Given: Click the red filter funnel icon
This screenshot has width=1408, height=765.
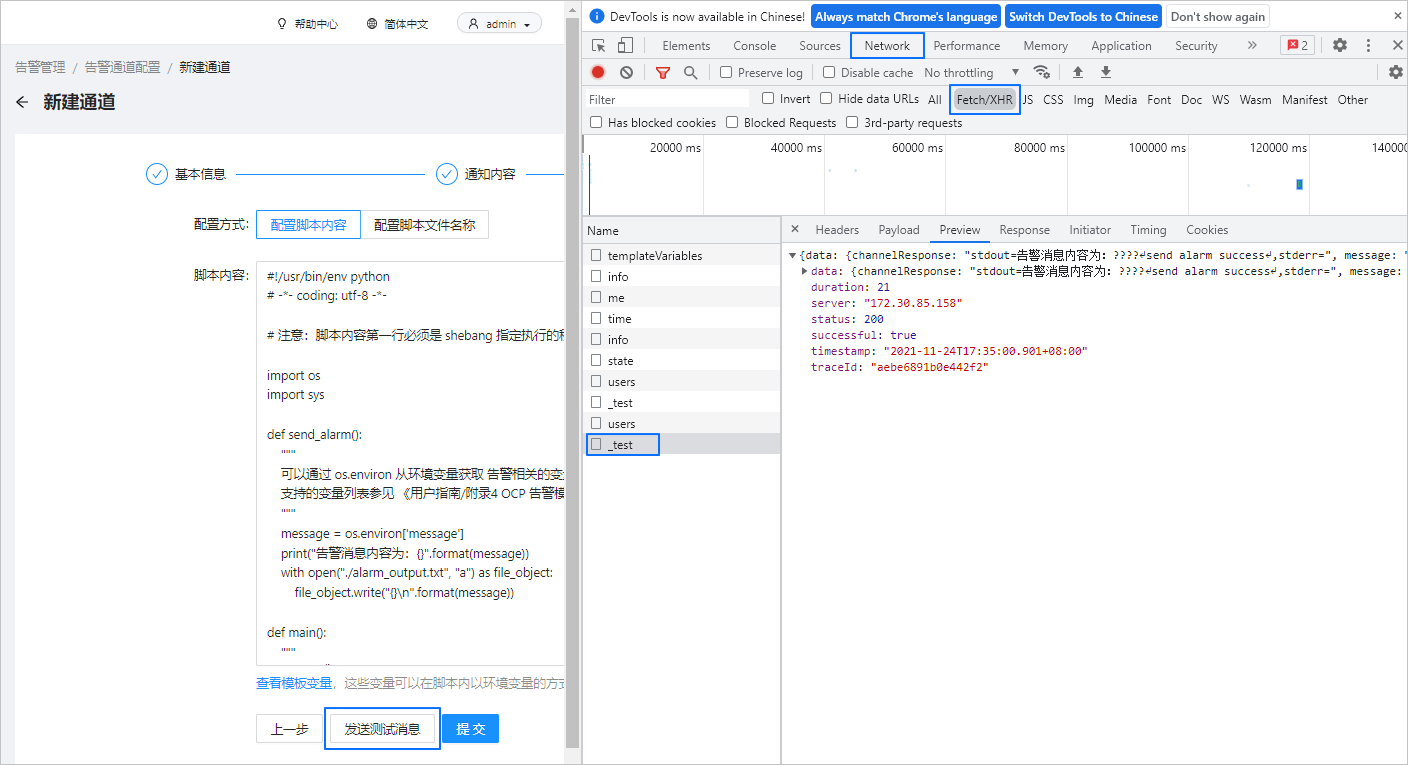Looking at the screenshot, I should 662,72.
